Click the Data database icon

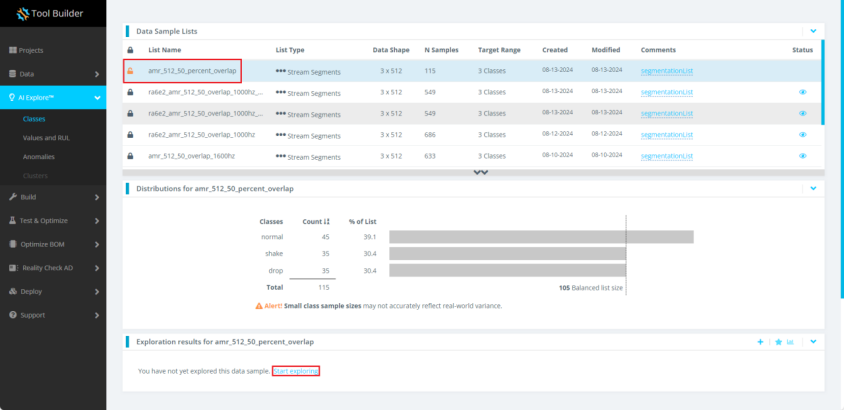click(13, 74)
